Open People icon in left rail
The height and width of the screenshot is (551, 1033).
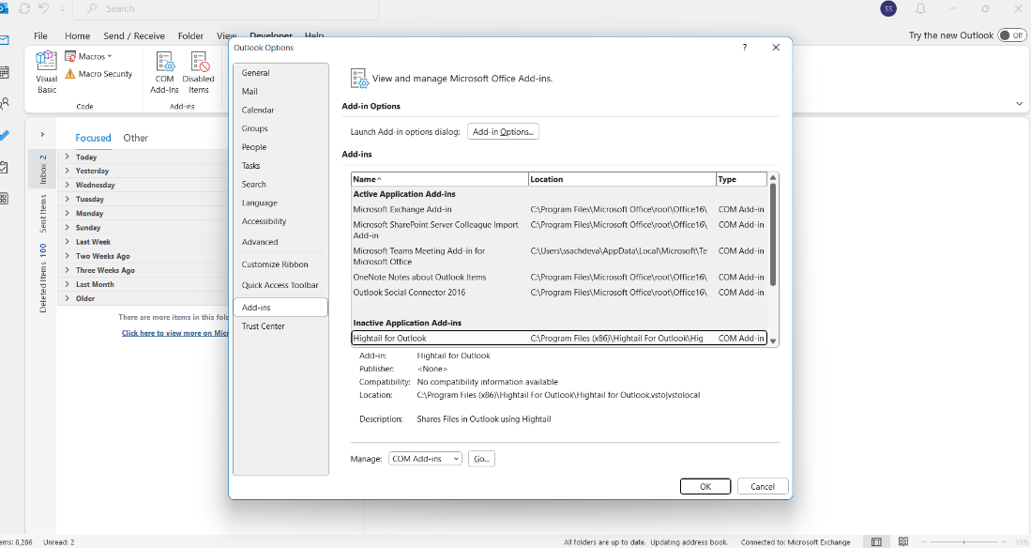4,103
